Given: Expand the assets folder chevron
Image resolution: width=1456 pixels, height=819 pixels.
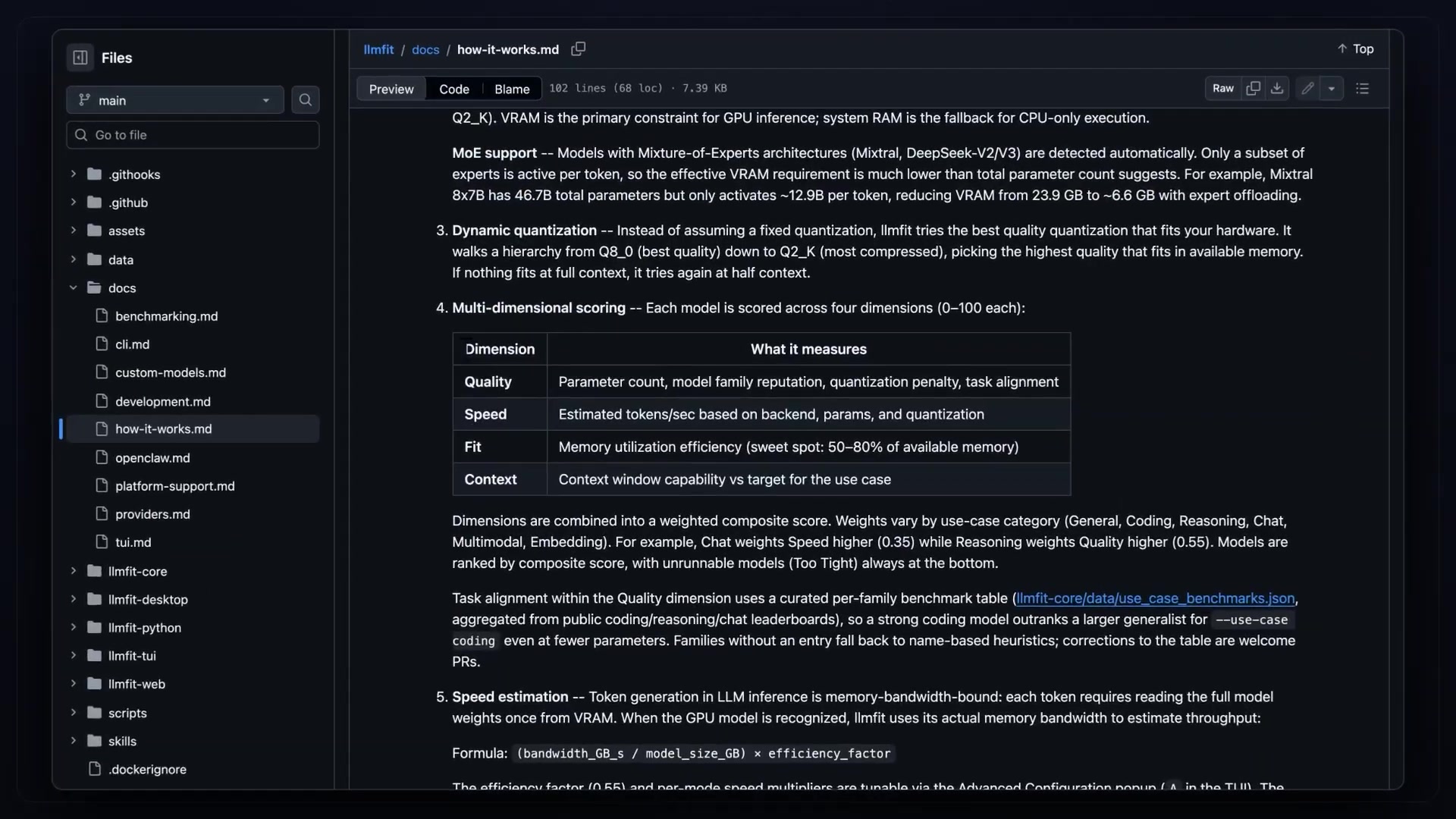Looking at the screenshot, I should [74, 231].
